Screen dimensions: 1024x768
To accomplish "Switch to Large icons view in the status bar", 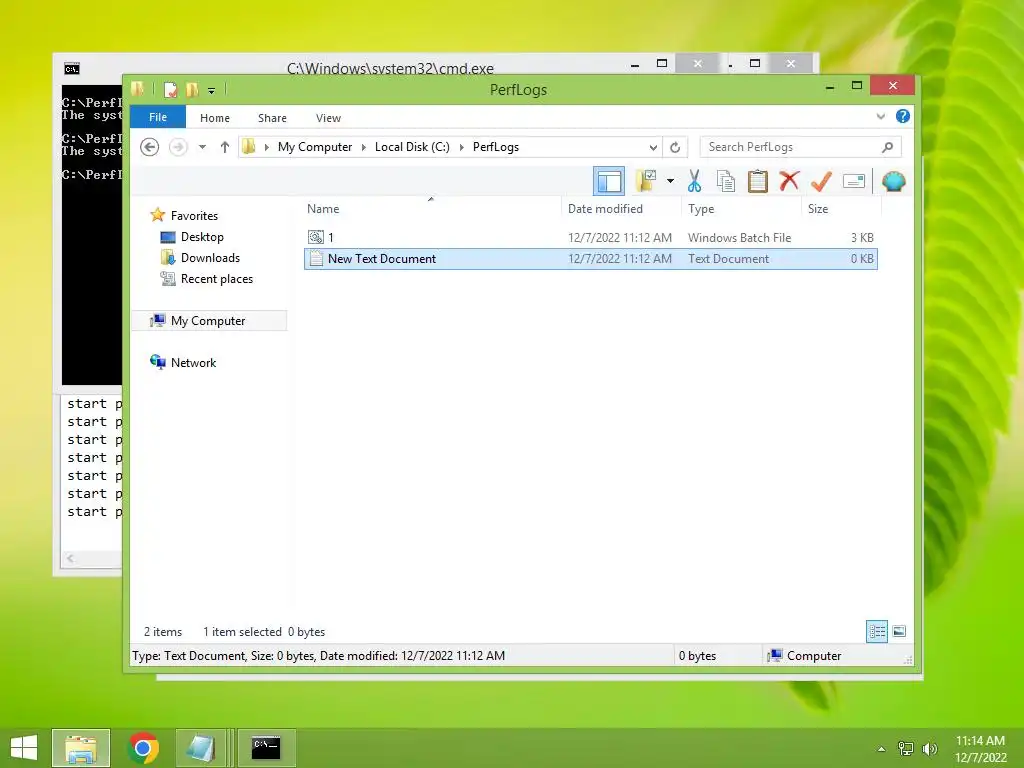I will pyautogui.click(x=899, y=632).
